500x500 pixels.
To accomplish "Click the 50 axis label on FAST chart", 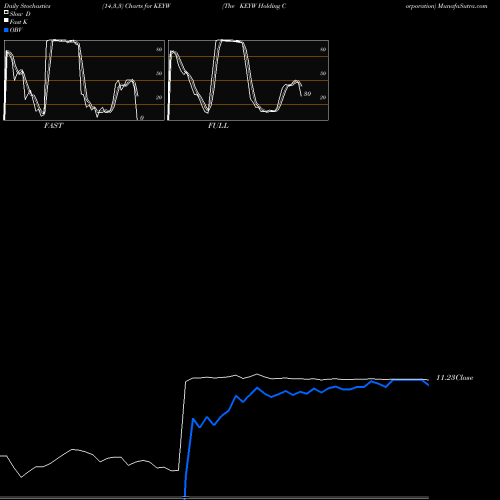I will (159, 73).
